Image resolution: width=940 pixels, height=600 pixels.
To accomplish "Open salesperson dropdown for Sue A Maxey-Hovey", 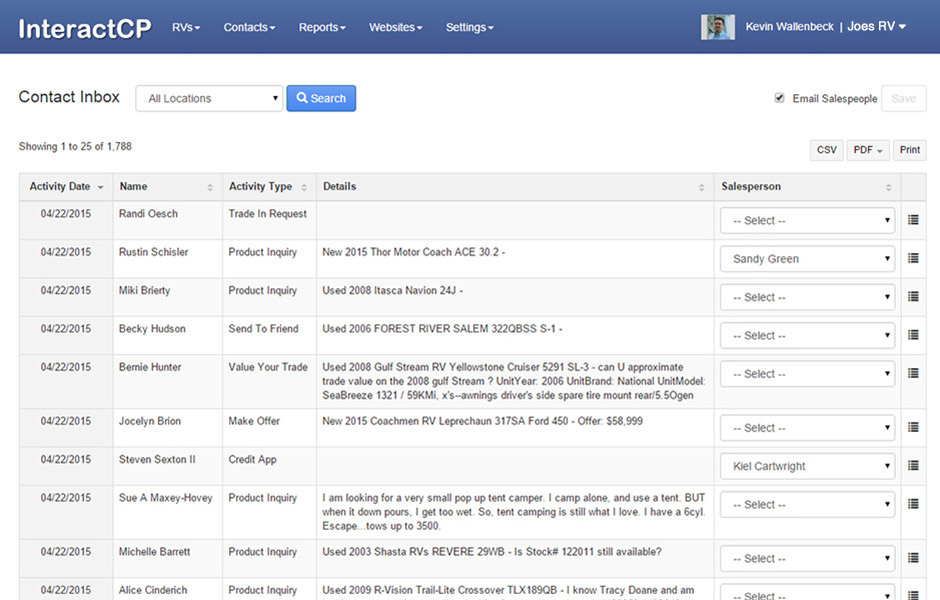I will tap(808, 505).
